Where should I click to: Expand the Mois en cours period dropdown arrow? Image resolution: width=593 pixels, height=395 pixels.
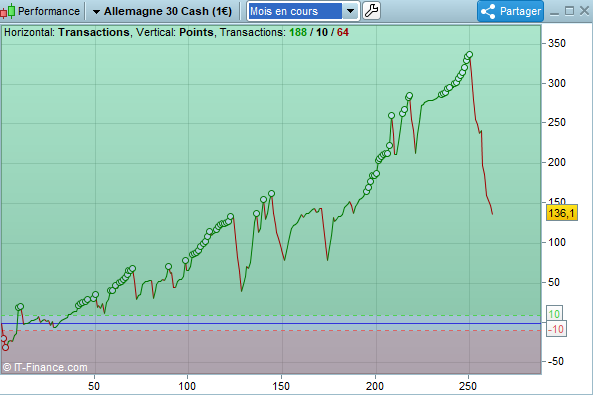point(351,11)
